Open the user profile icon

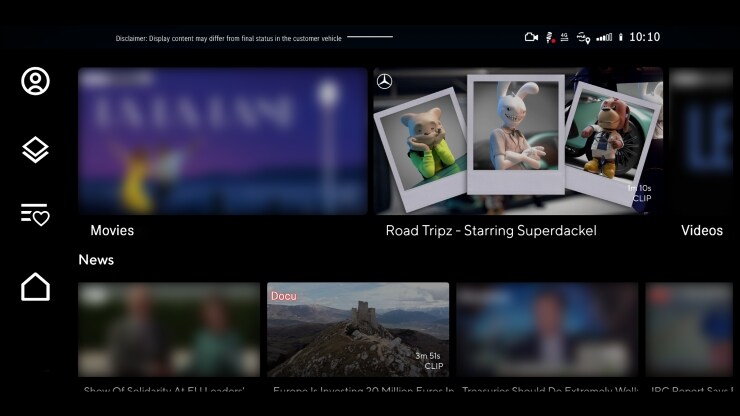[x=36, y=81]
